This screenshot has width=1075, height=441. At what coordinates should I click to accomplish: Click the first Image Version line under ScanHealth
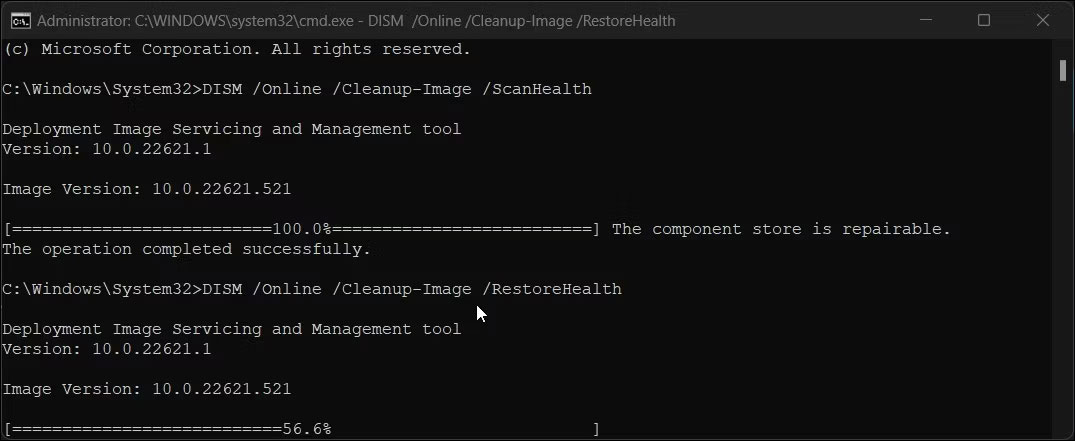tap(146, 189)
